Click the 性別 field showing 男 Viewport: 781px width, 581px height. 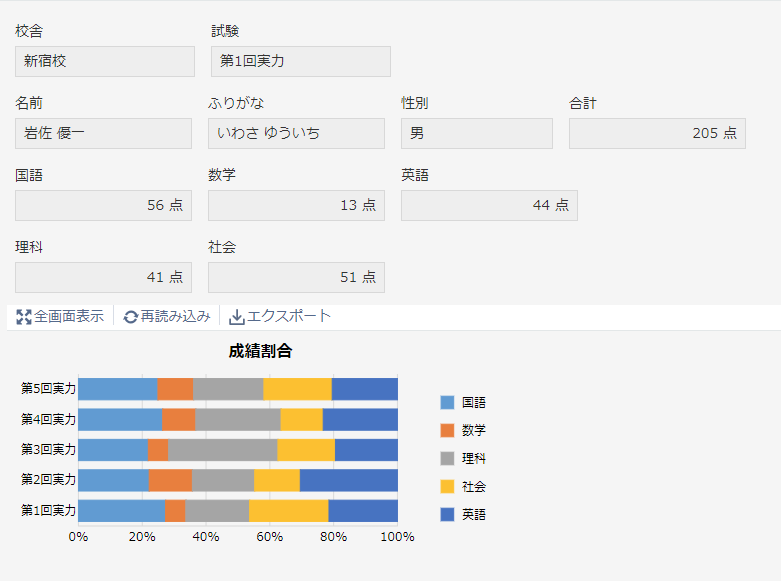(x=477, y=133)
